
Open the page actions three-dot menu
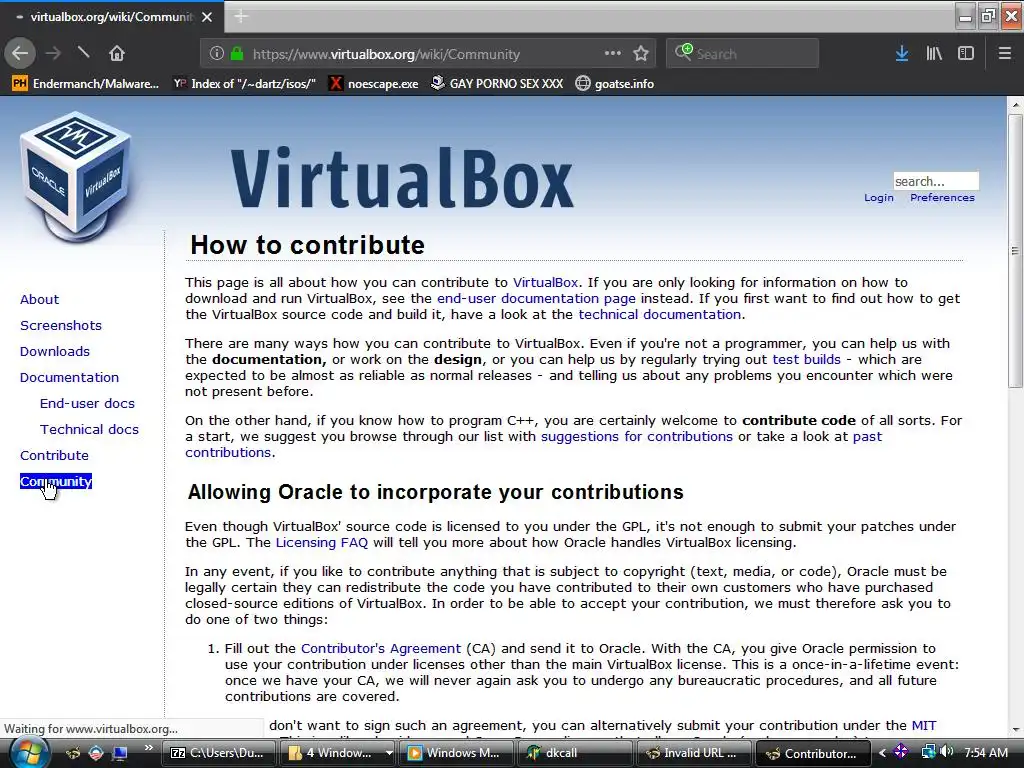[x=613, y=54]
